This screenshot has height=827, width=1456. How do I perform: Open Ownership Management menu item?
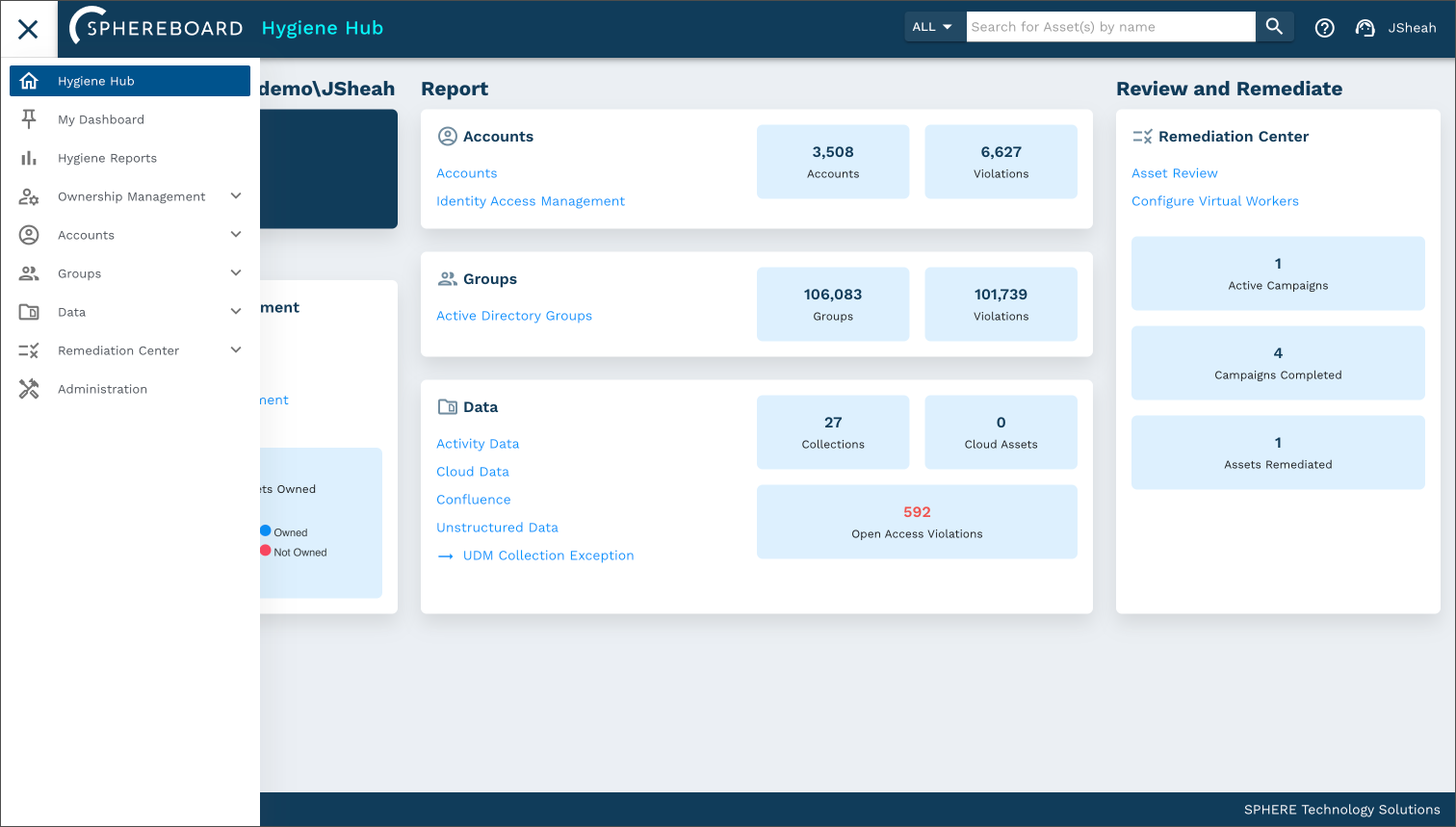coord(131,196)
